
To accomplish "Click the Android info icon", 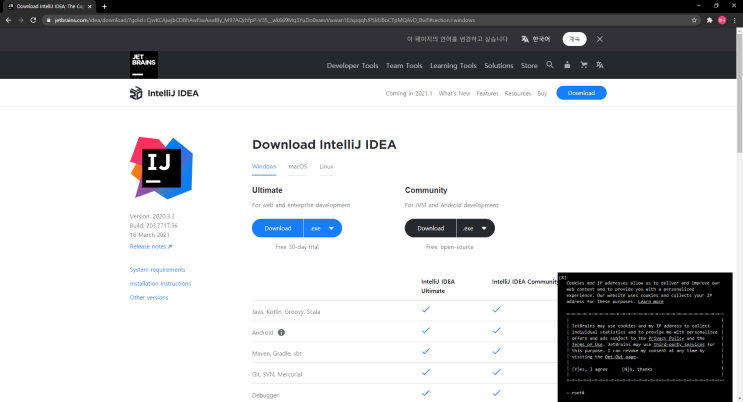I will [x=281, y=332].
